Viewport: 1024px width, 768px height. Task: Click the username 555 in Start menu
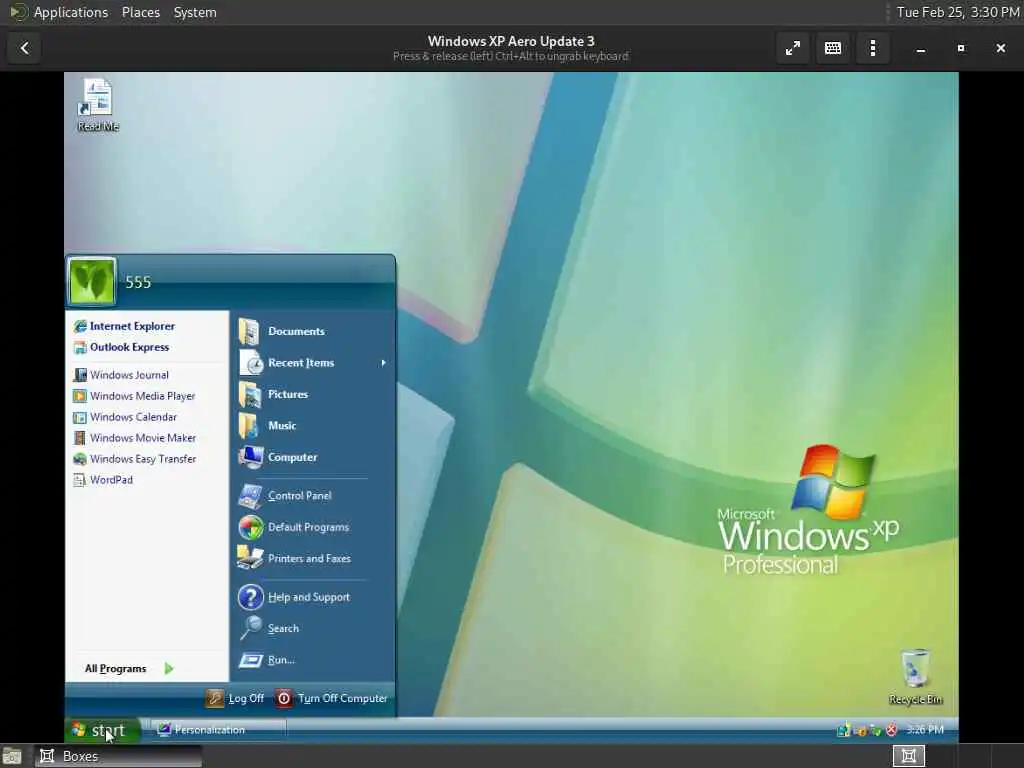(x=138, y=282)
